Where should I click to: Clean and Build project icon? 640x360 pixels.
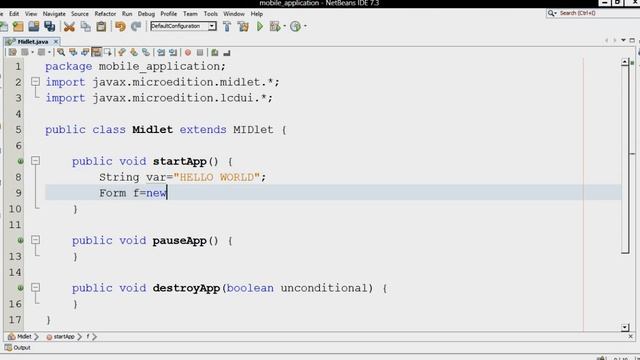coord(243,27)
